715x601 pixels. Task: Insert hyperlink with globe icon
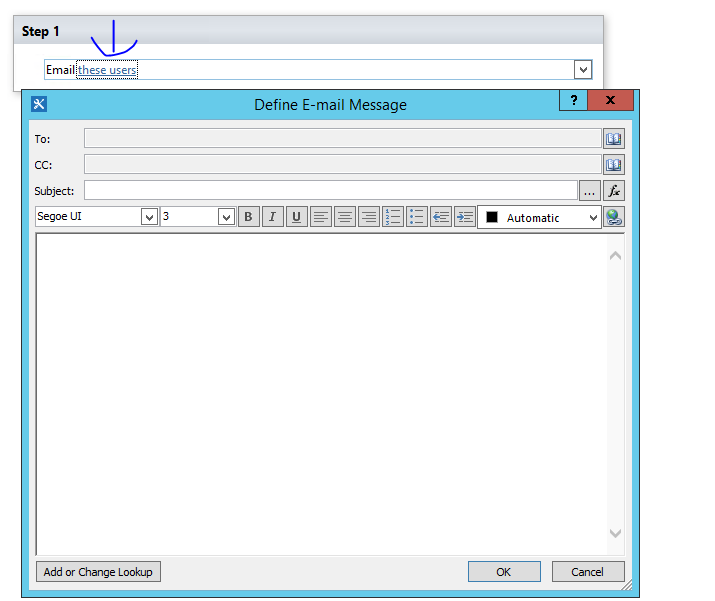pyautogui.click(x=614, y=217)
